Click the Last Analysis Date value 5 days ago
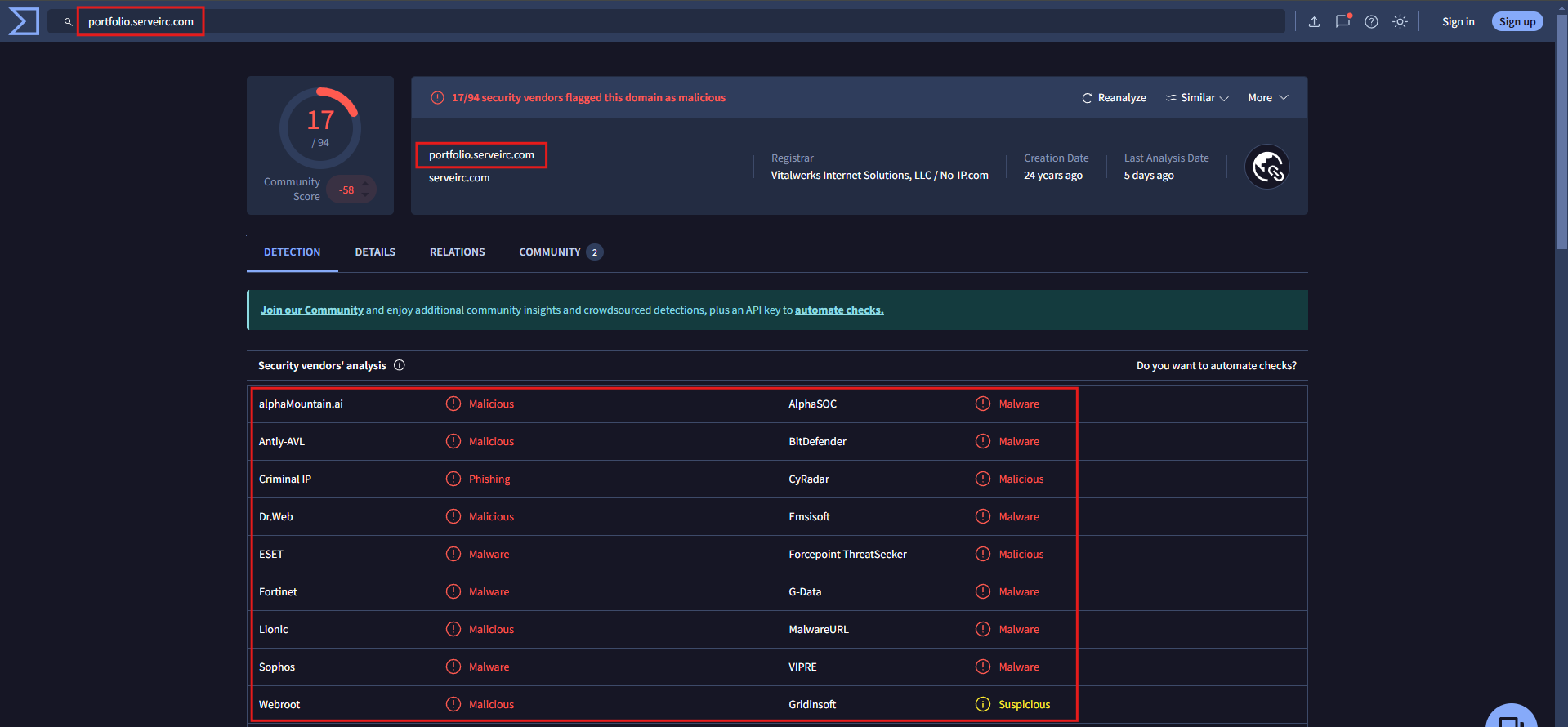The image size is (1568, 727). [x=1149, y=176]
